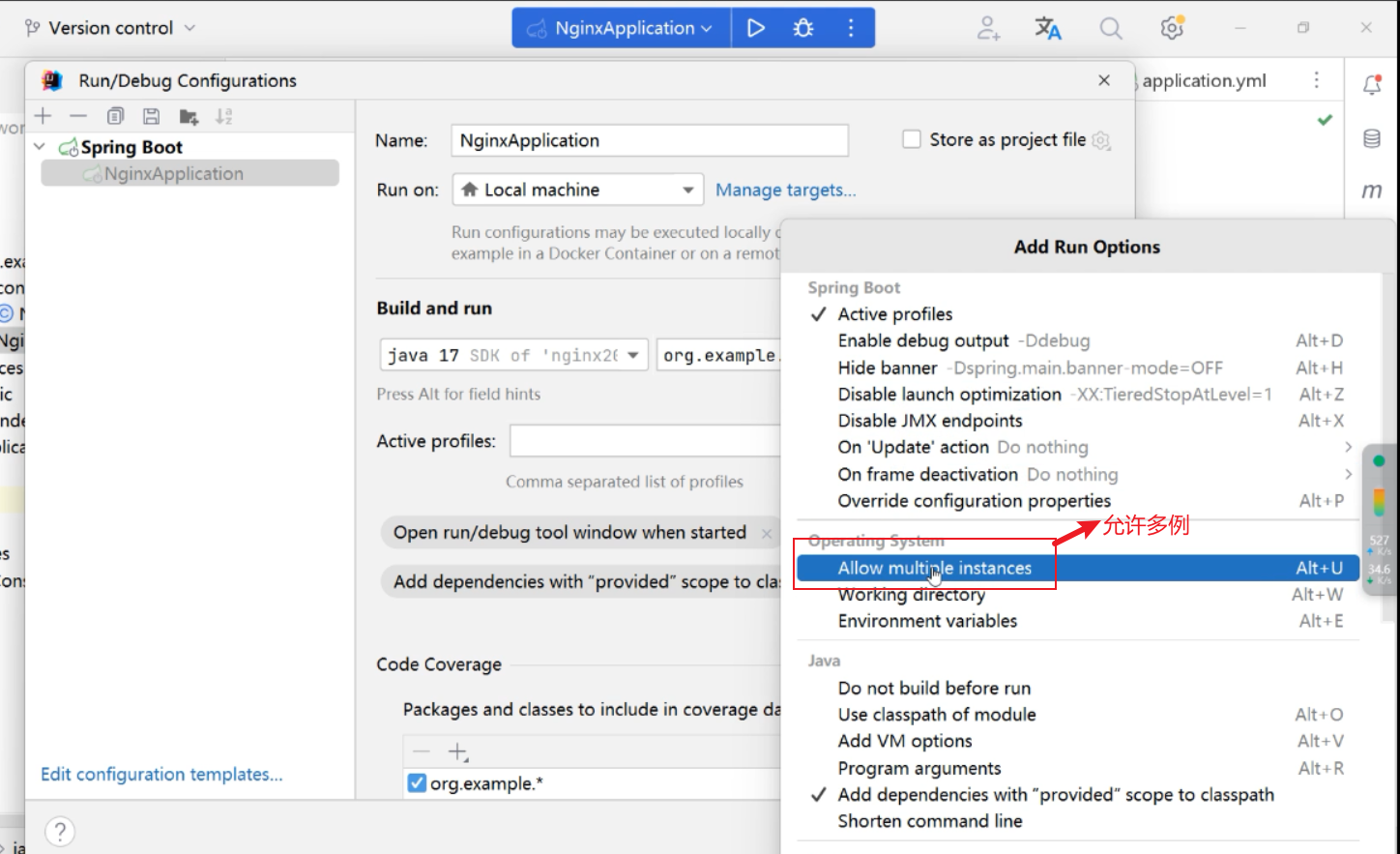This screenshot has height=854, width=1400.
Task: Click the Active profiles input field
Action: point(645,441)
